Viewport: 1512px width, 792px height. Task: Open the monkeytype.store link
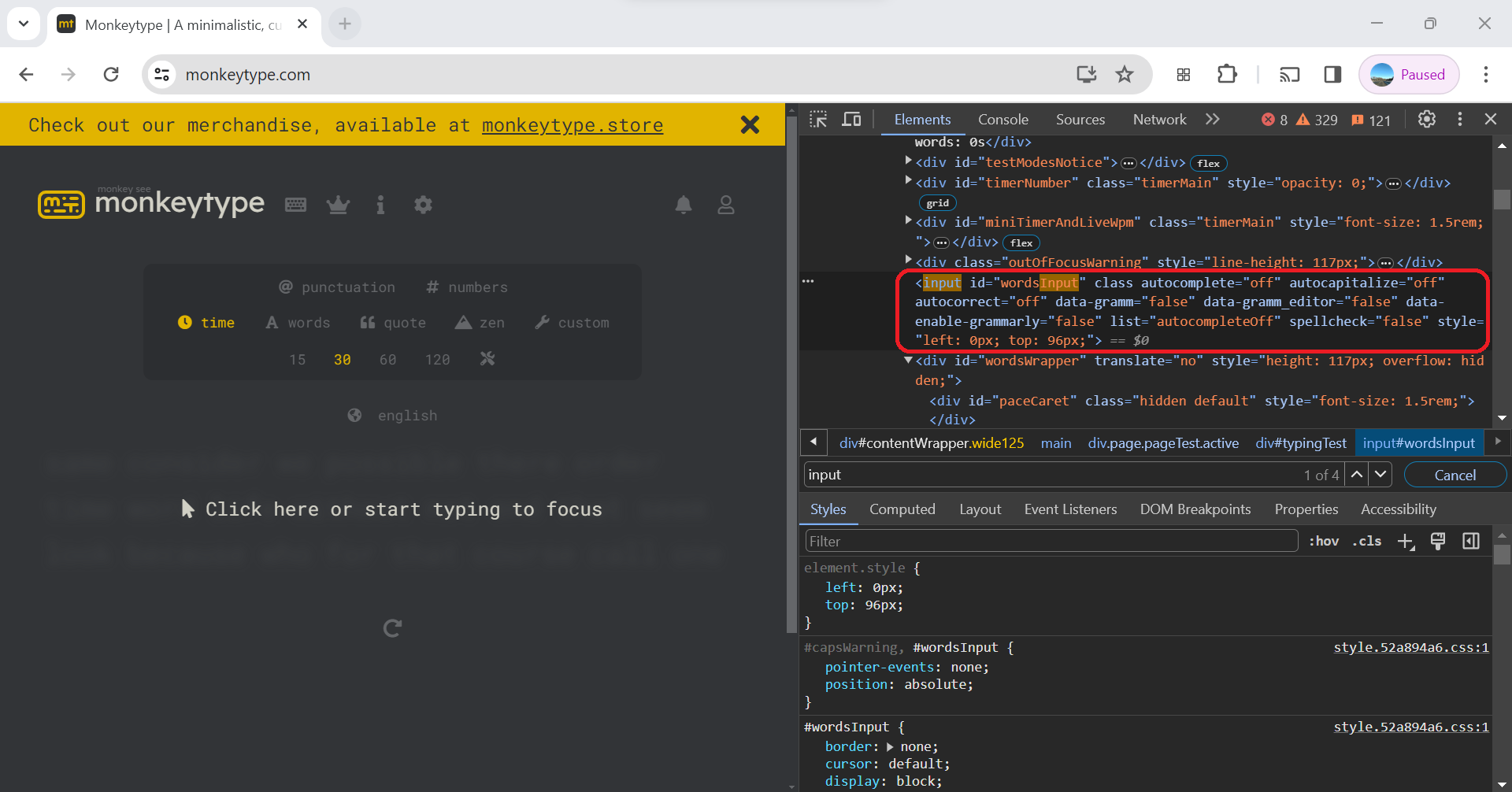point(573,125)
